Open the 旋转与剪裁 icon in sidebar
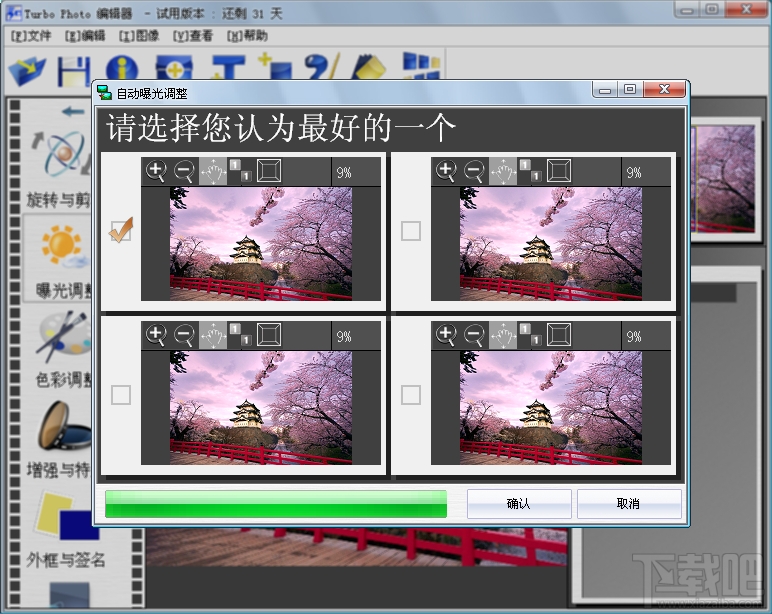The height and width of the screenshot is (614, 772). coord(62,154)
